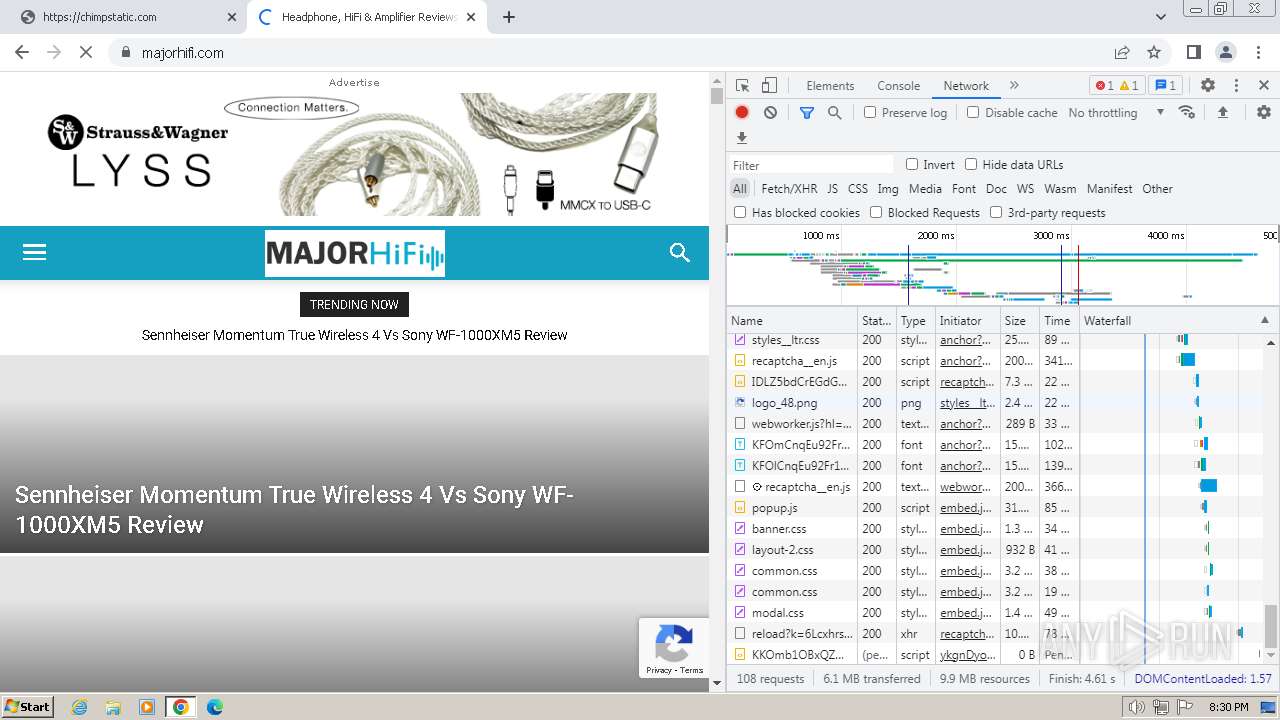
Task: Select the Network tab
Action: coord(966,86)
